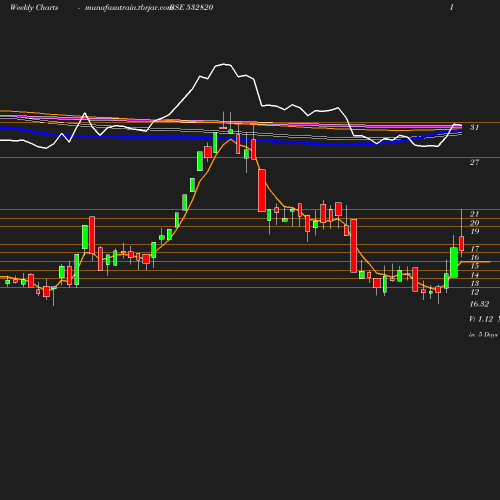Click the 'in 5 Days' text
The width and height of the screenshot is (500, 500).
(483, 335)
